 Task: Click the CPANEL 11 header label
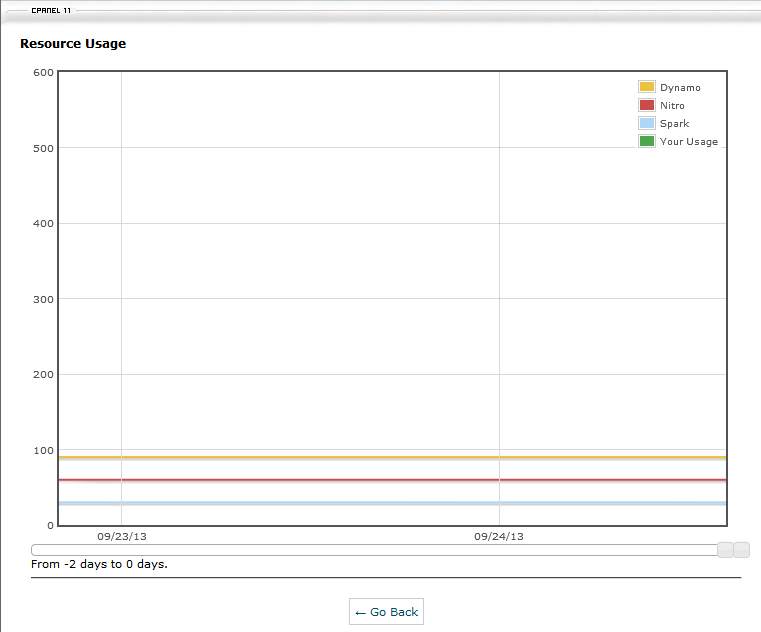point(51,10)
